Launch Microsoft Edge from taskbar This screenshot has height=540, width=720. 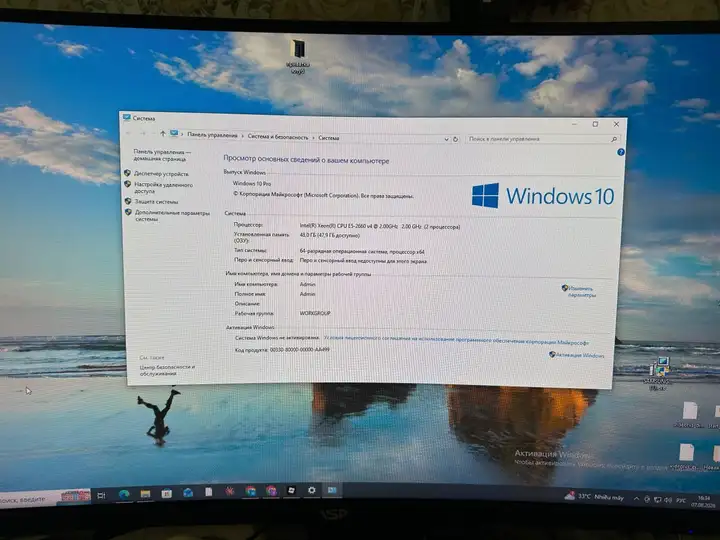(124, 495)
